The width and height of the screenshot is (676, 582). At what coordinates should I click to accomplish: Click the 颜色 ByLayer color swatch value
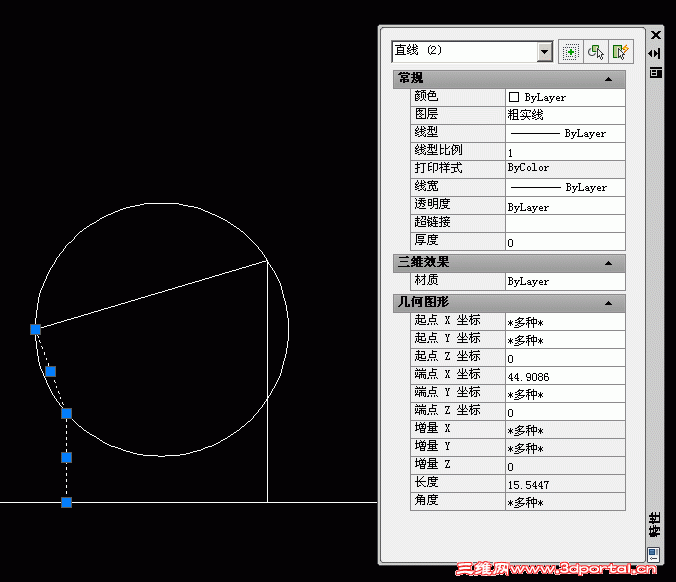[565, 97]
